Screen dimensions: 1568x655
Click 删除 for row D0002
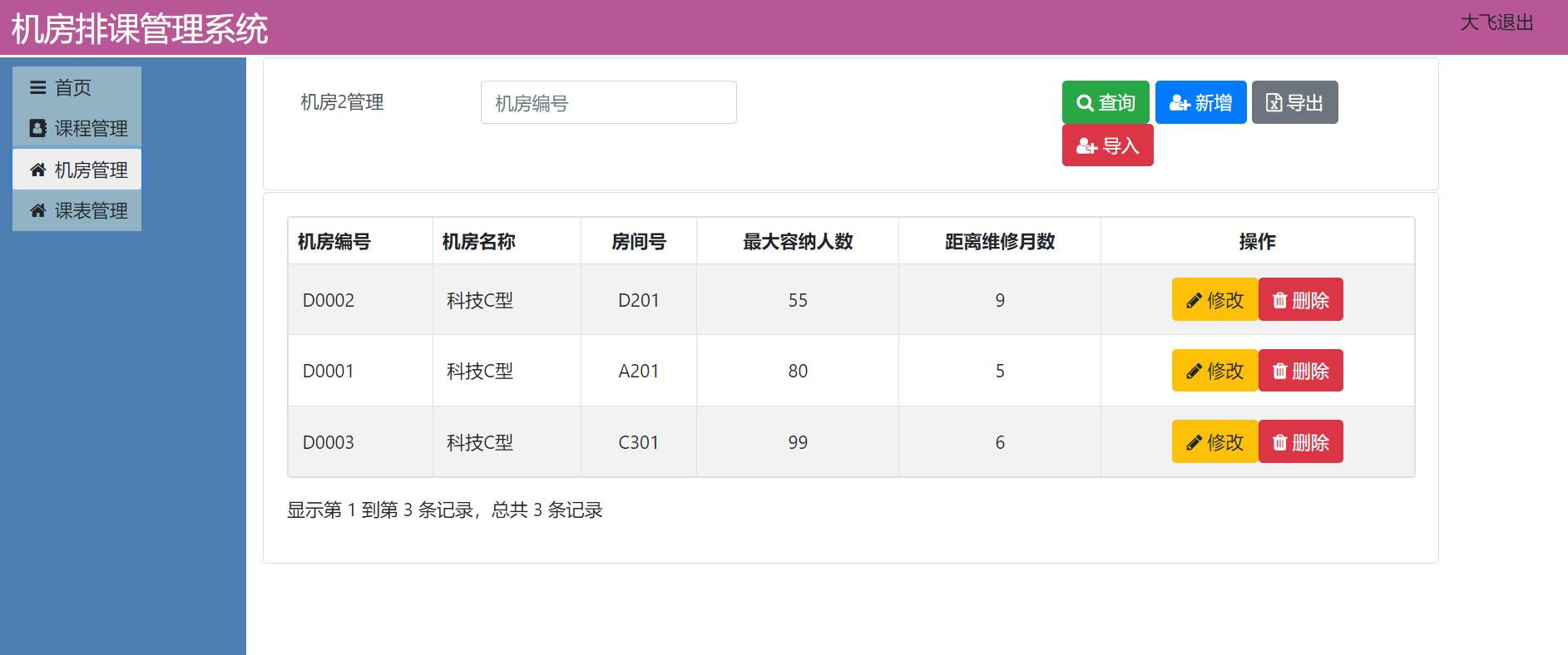click(x=1301, y=299)
